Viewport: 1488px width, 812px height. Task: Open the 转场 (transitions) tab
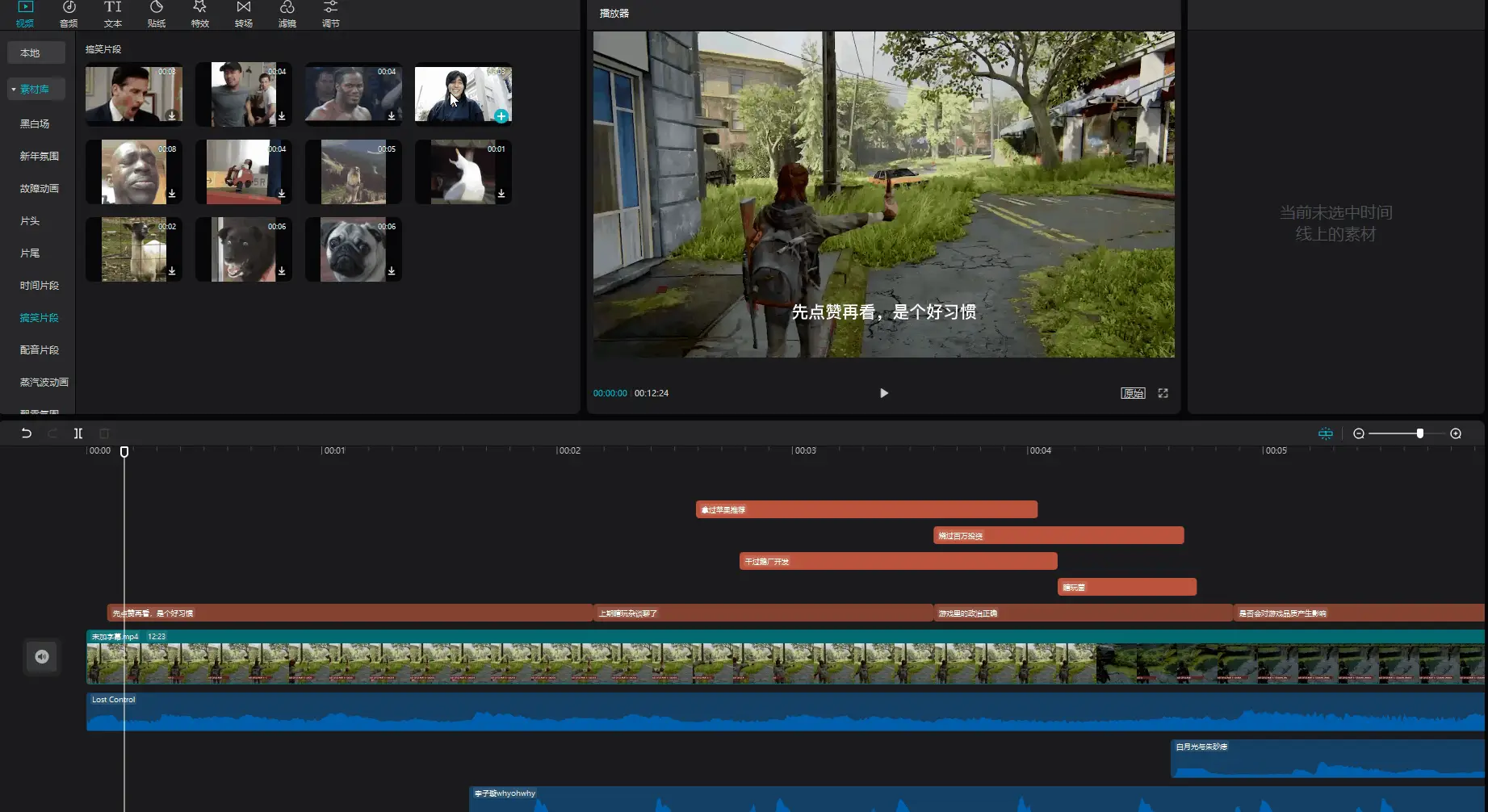coord(243,14)
